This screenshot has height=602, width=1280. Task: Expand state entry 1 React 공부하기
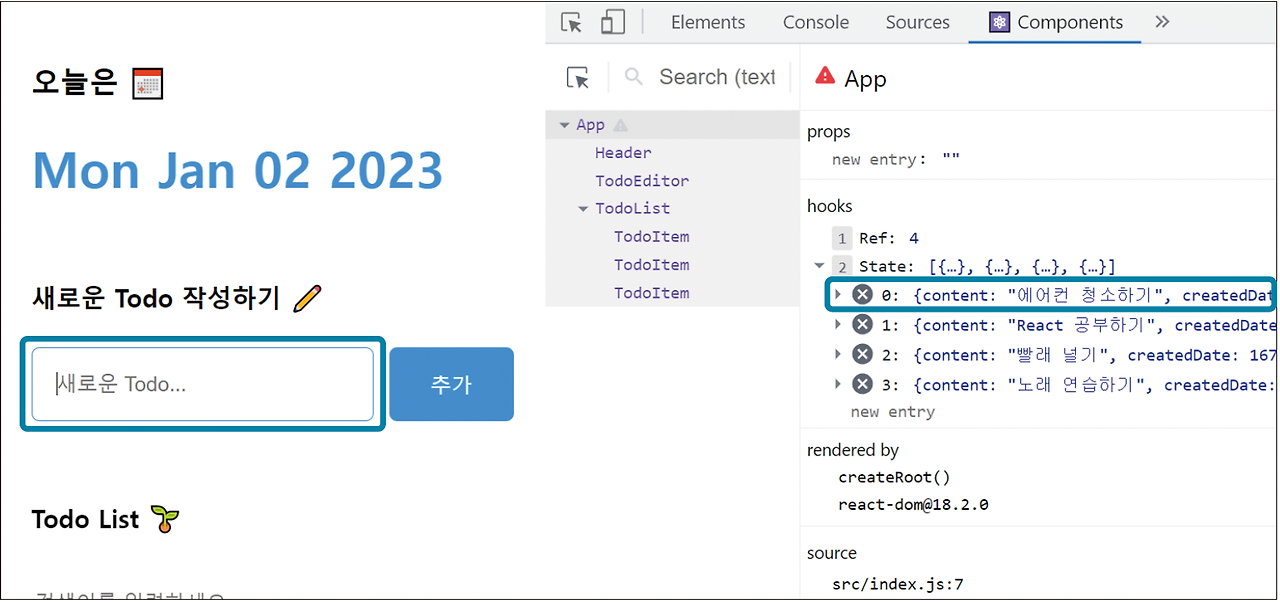(839, 325)
